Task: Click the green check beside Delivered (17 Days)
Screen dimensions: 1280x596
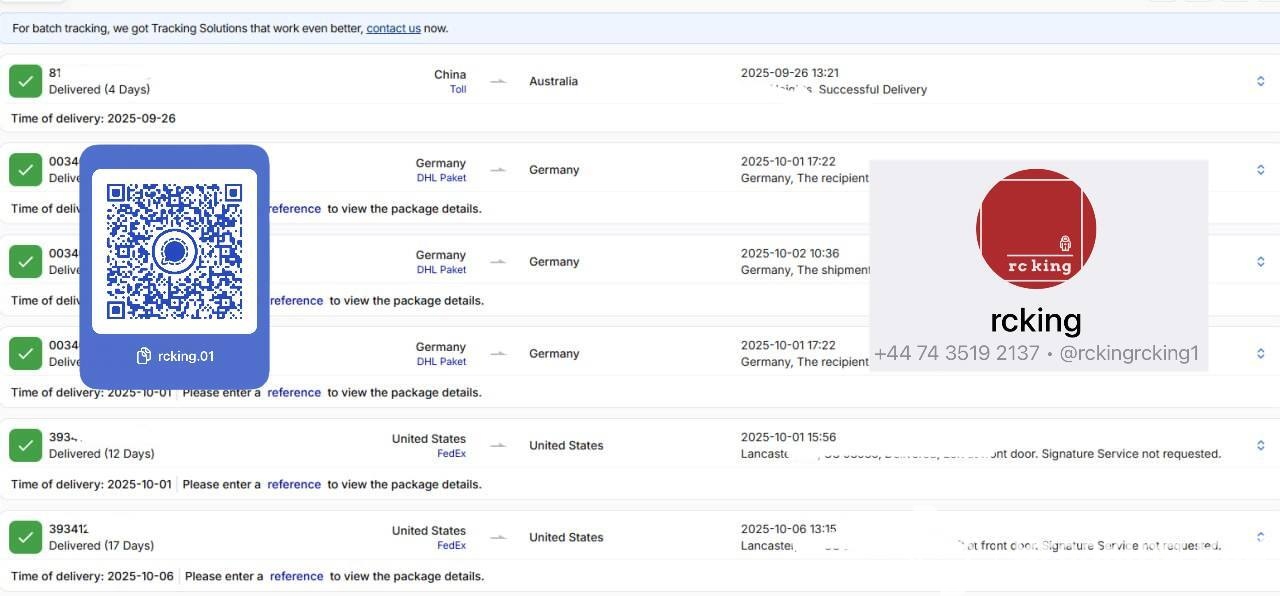Action: click(x=25, y=537)
